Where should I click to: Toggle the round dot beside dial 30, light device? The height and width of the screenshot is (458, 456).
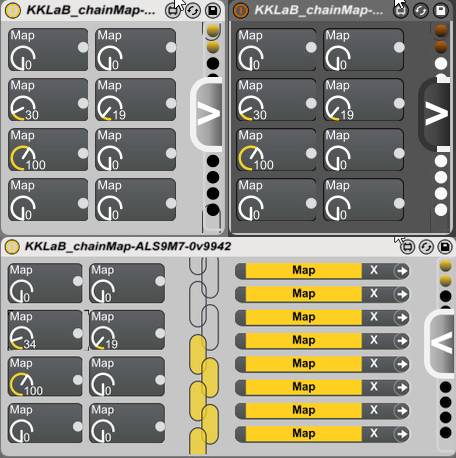pyautogui.click(x=83, y=103)
